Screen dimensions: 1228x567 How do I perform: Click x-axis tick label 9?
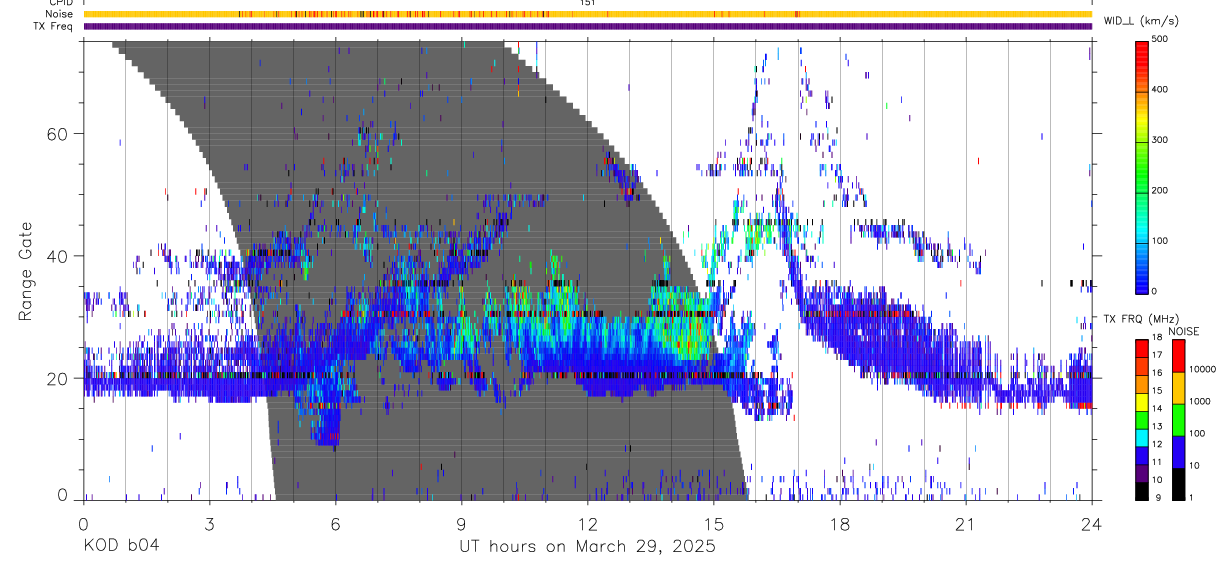pyautogui.click(x=461, y=524)
